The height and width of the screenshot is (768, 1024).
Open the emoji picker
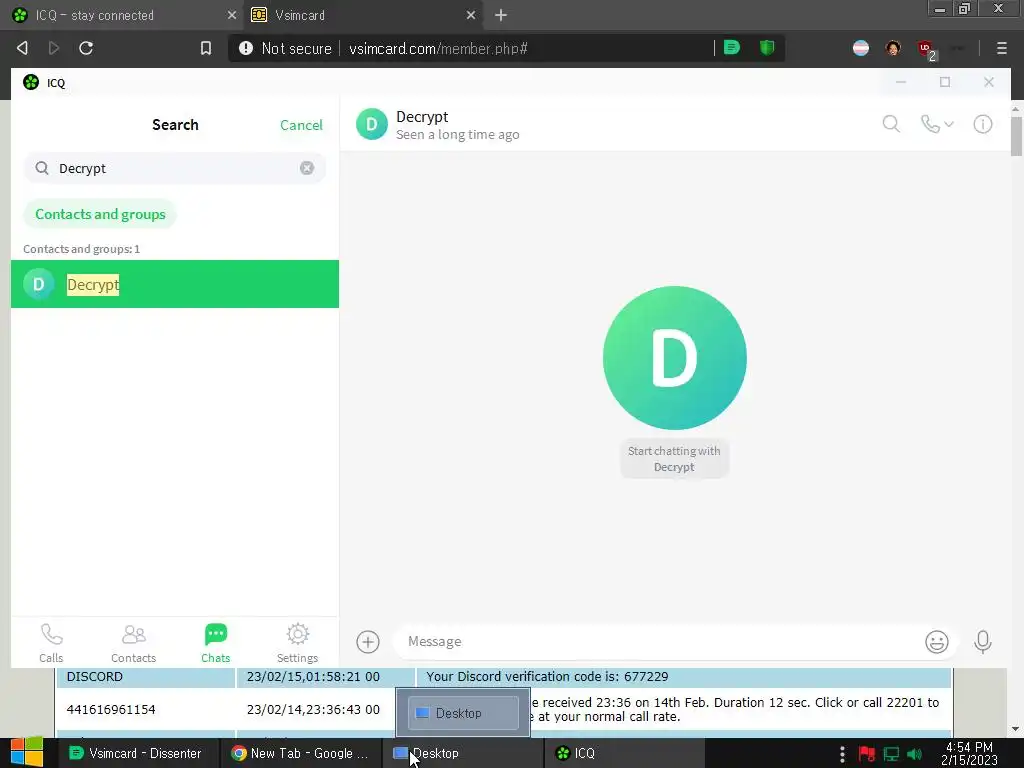pos(936,642)
